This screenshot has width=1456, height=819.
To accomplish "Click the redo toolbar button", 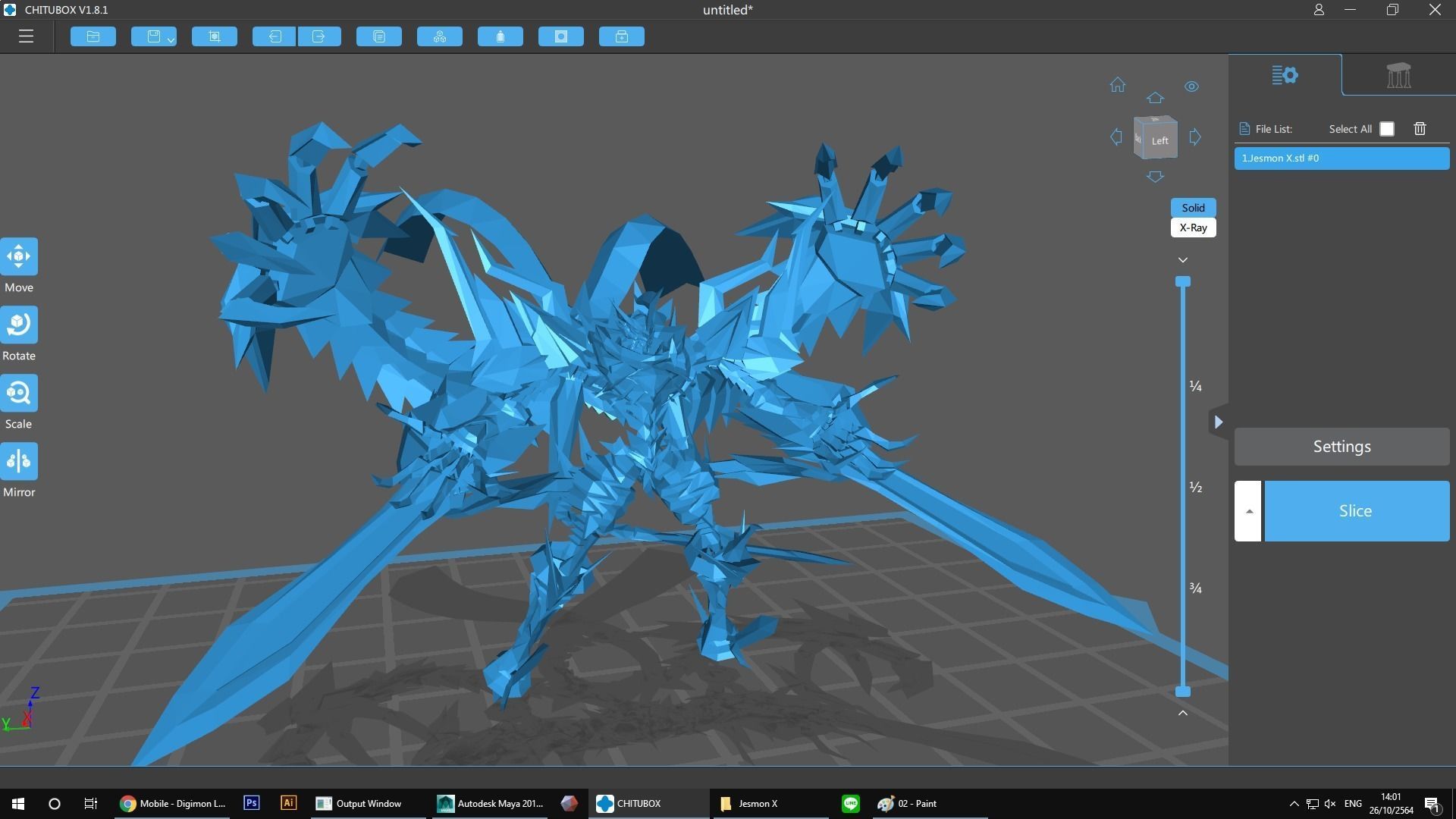I will click(x=319, y=36).
